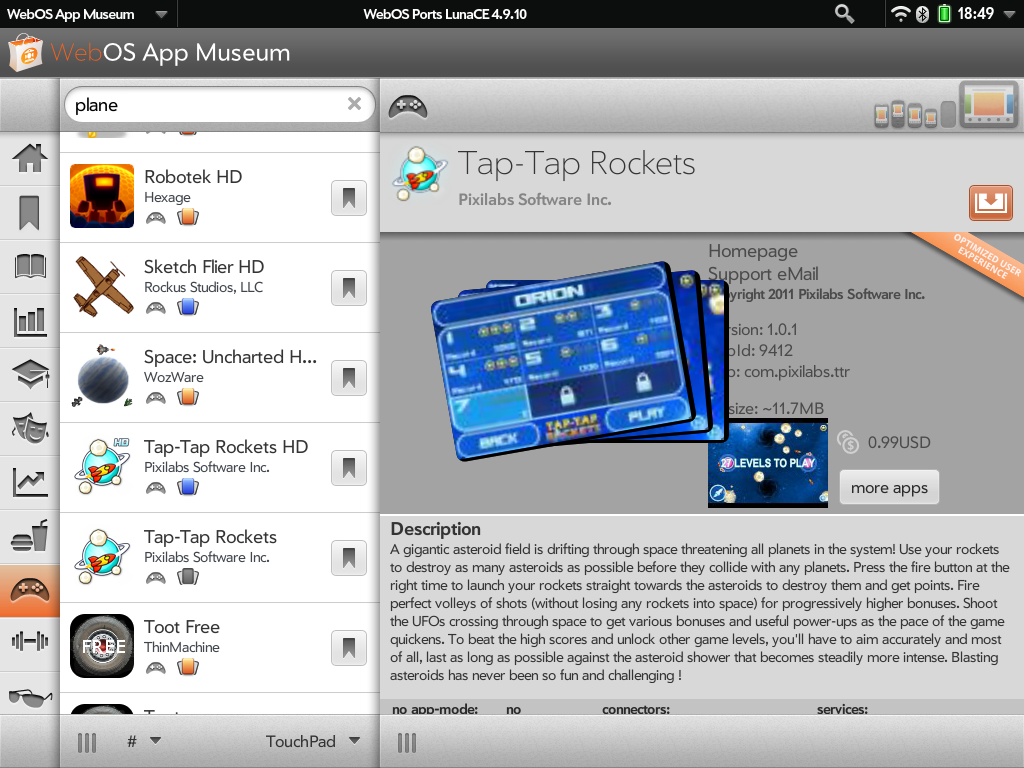Clear the search field text
The height and width of the screenshot is (768, 1024).
[354, 104]
